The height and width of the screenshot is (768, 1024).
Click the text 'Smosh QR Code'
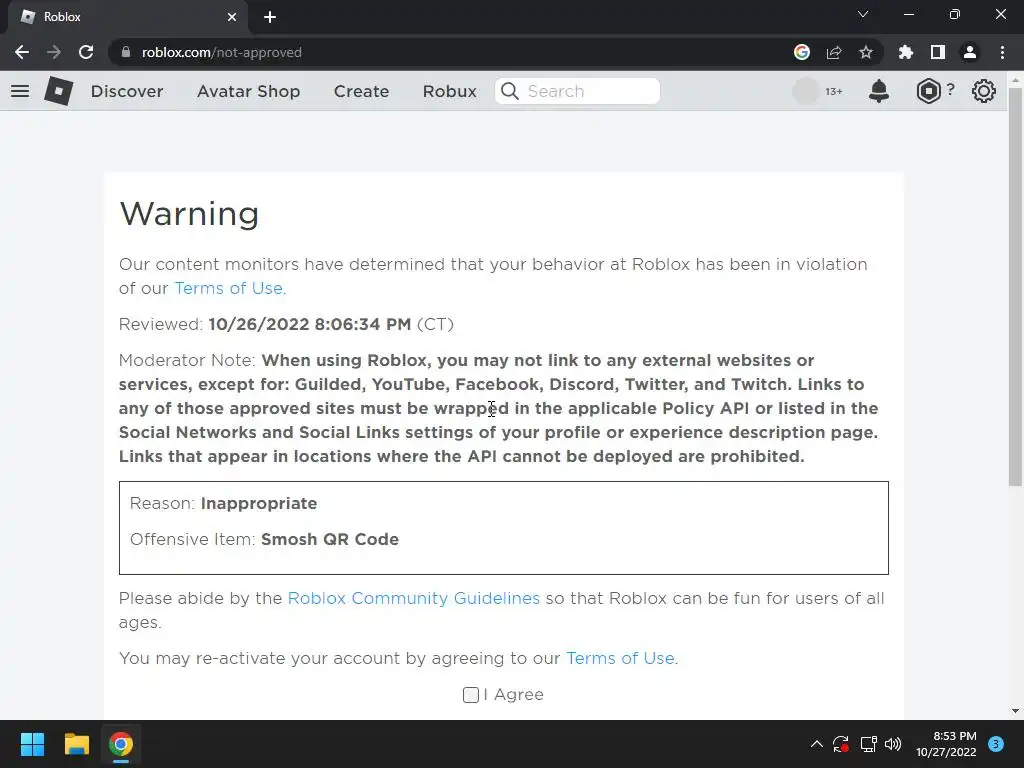pos(330,539)
